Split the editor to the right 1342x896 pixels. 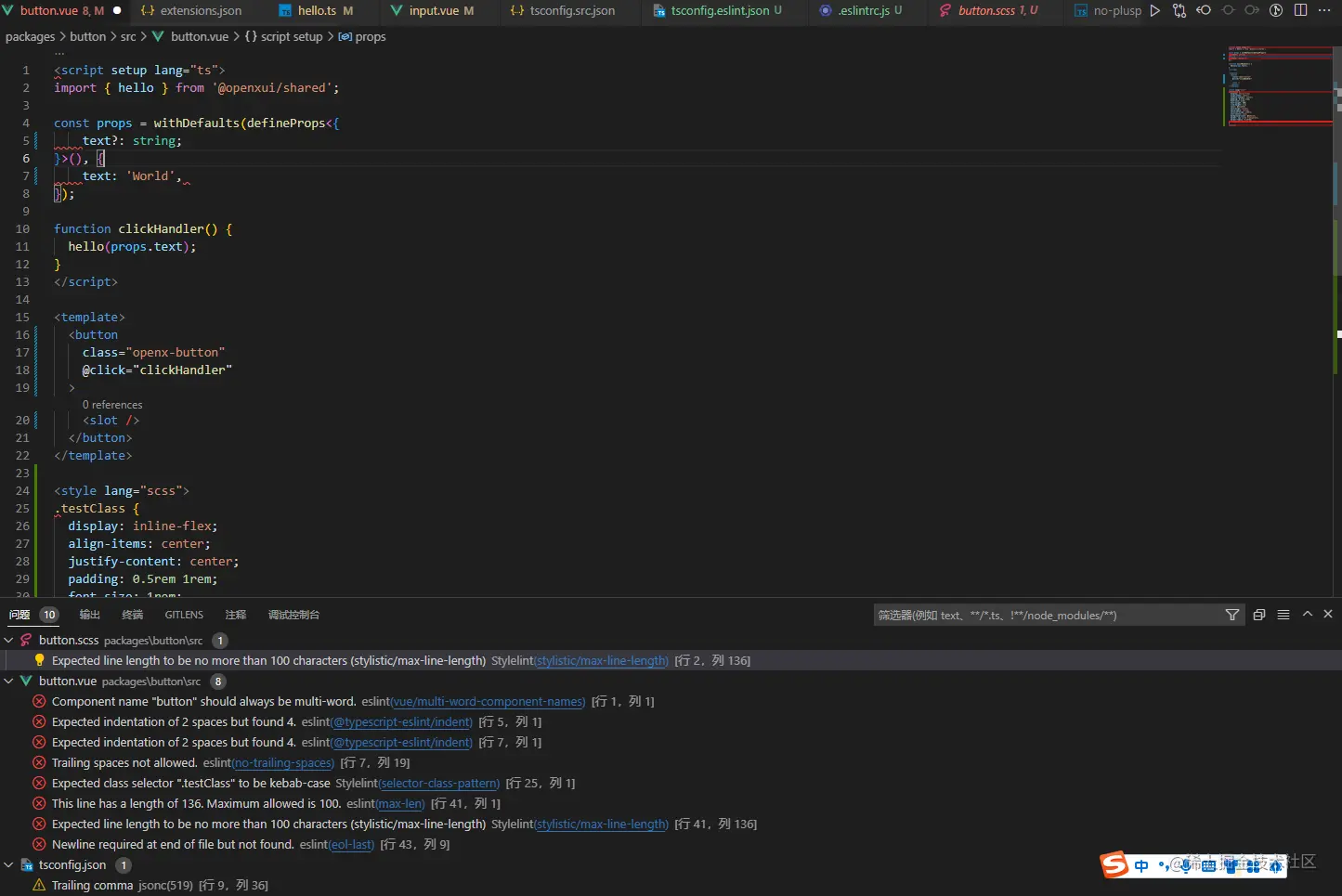(x=1300, y=10)
